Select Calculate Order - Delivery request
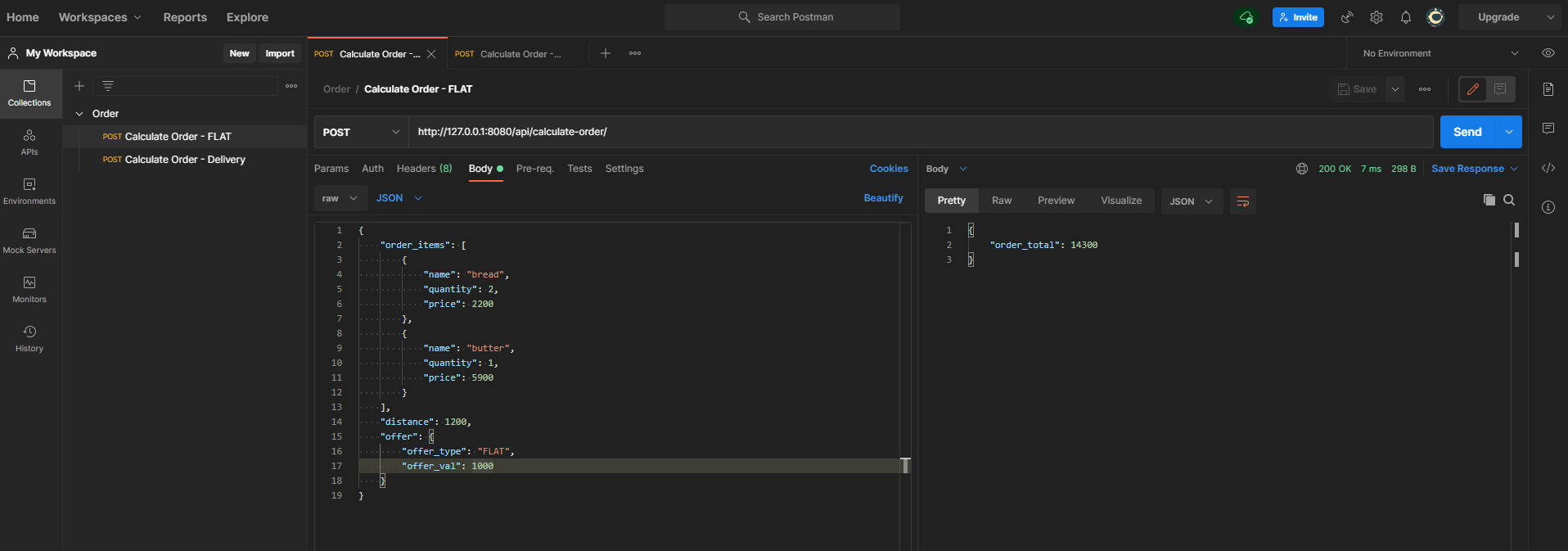The width and height of the screenshot is (1568, 551). pyautogui.click(x=185, y=160)
